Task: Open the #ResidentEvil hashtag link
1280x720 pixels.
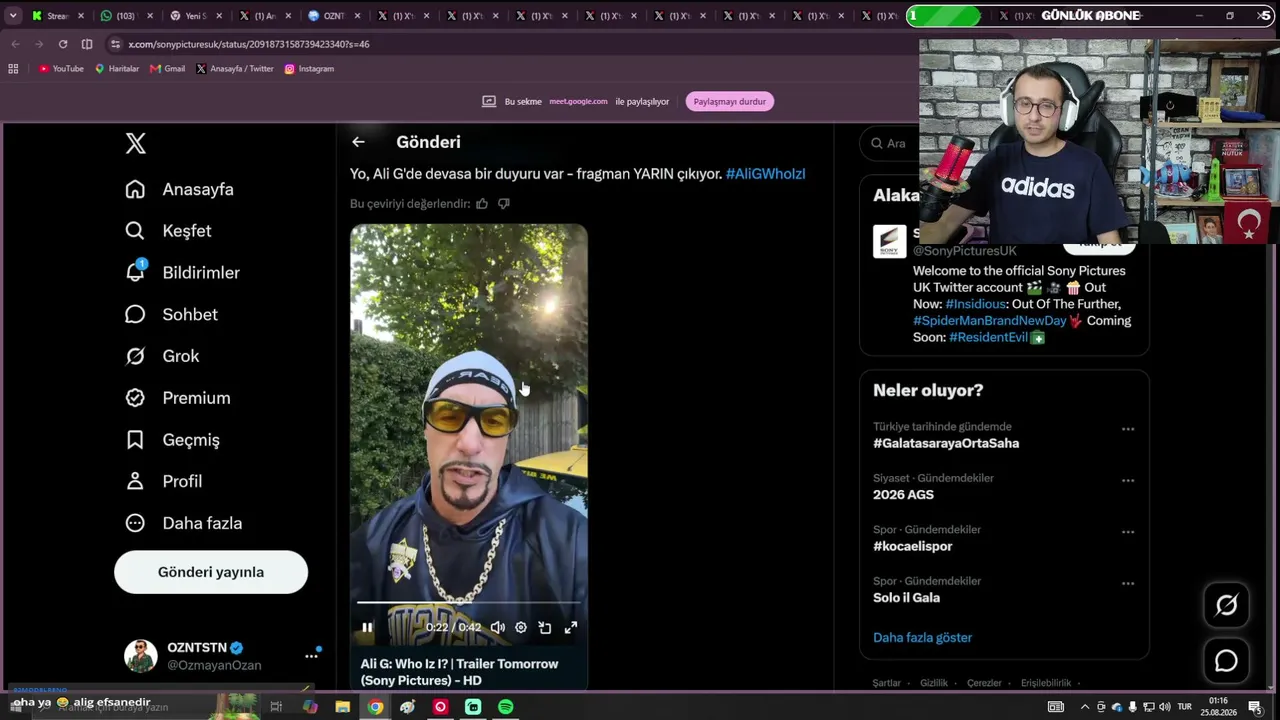Action: point(989,338)
